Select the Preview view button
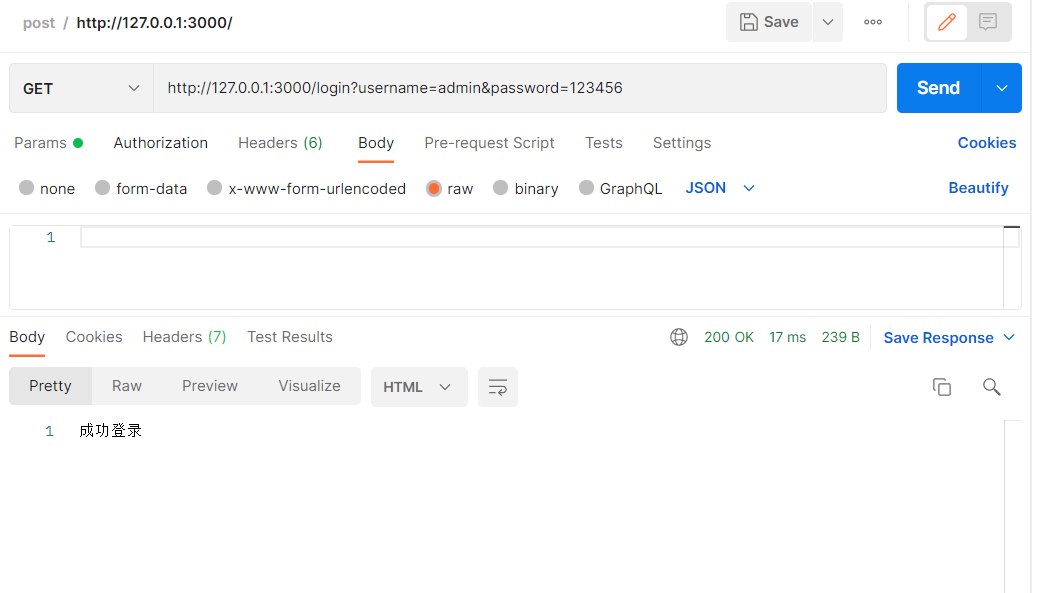The width and height of the screenshot is (1045, 593). [x=210, y=386]
